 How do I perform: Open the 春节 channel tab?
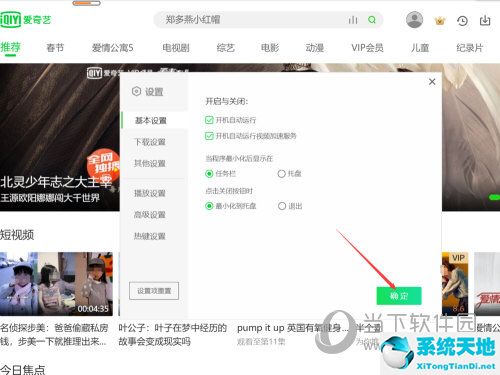tap(55, 48)
